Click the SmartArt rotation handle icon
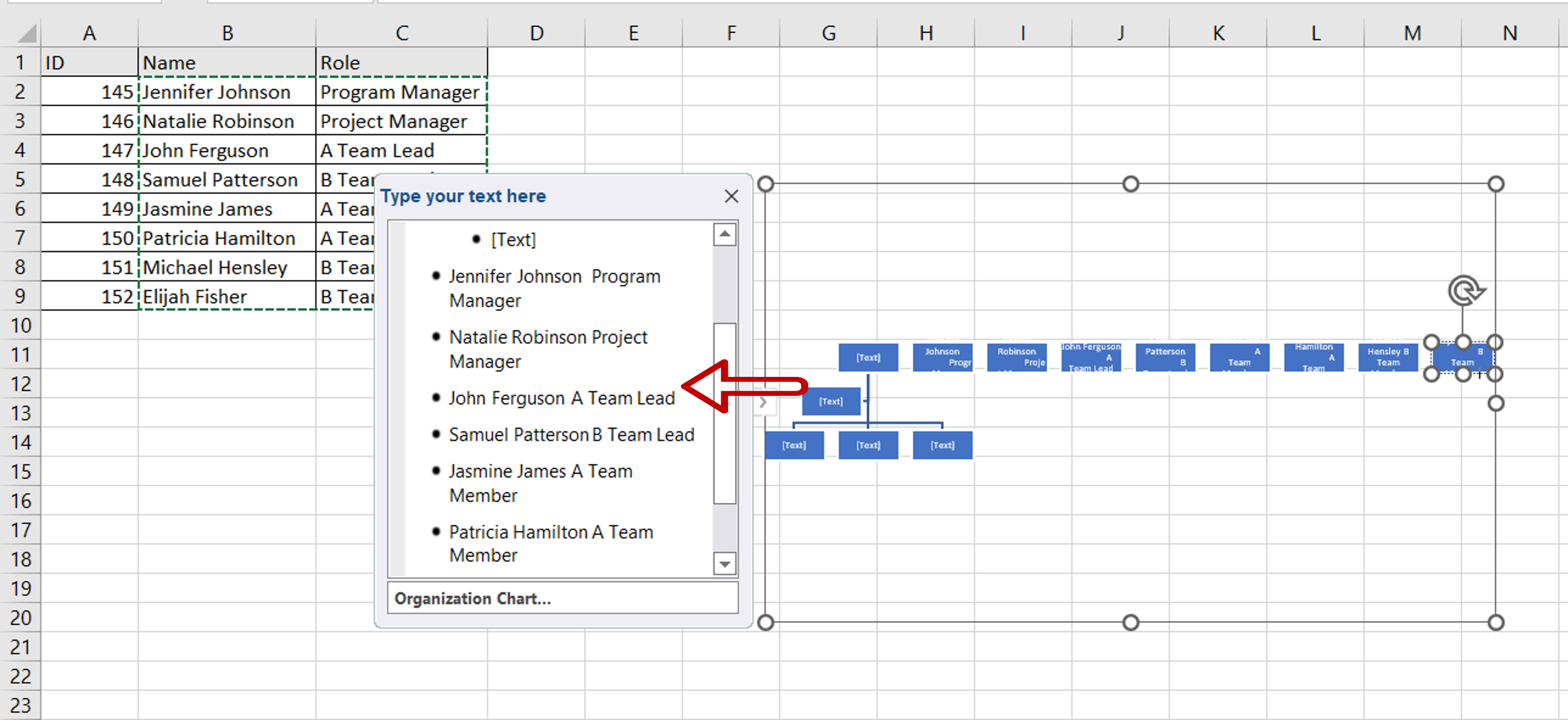 (1465, 291)
